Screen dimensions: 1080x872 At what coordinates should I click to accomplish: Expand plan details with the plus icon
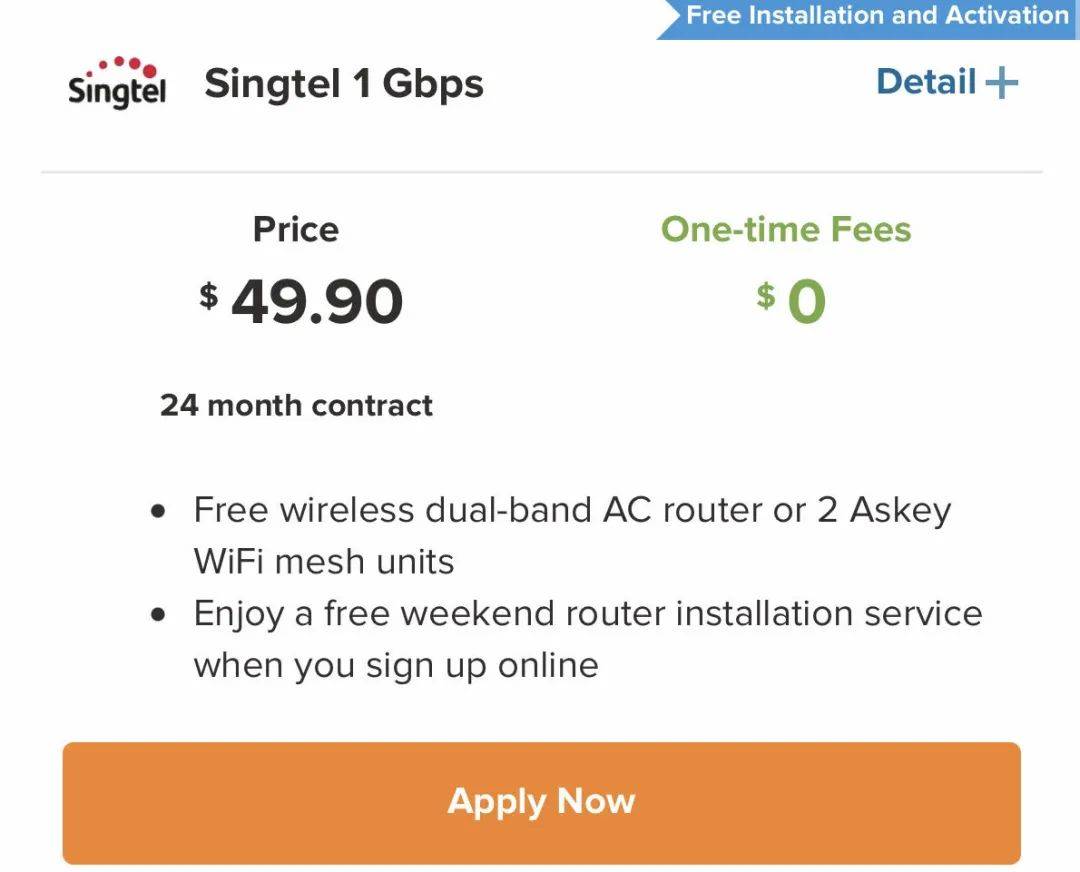[1001, 83]
